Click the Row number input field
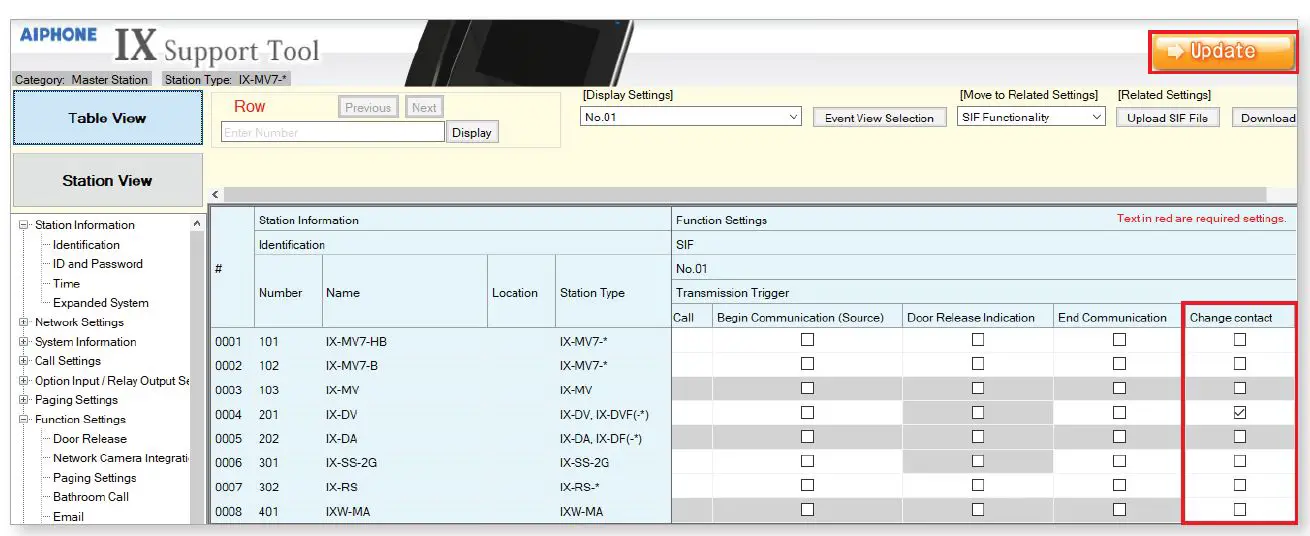This screenshot has height=536, width=1310. (x=332, y=132)
